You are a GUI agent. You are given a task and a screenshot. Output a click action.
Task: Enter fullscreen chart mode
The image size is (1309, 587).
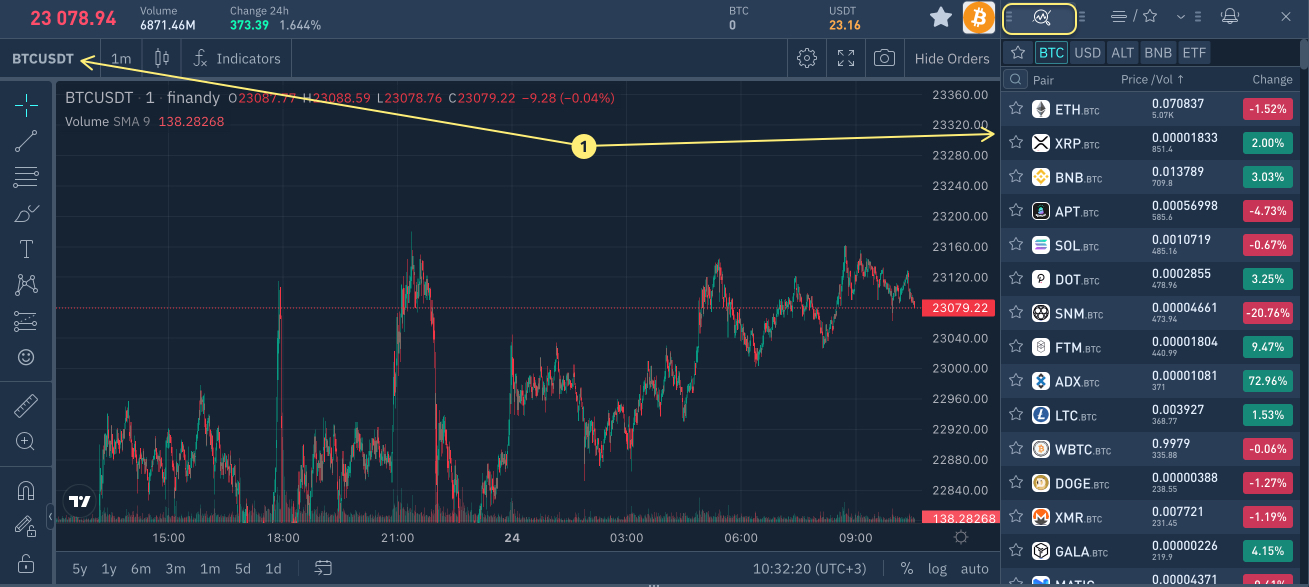point(846,58)
